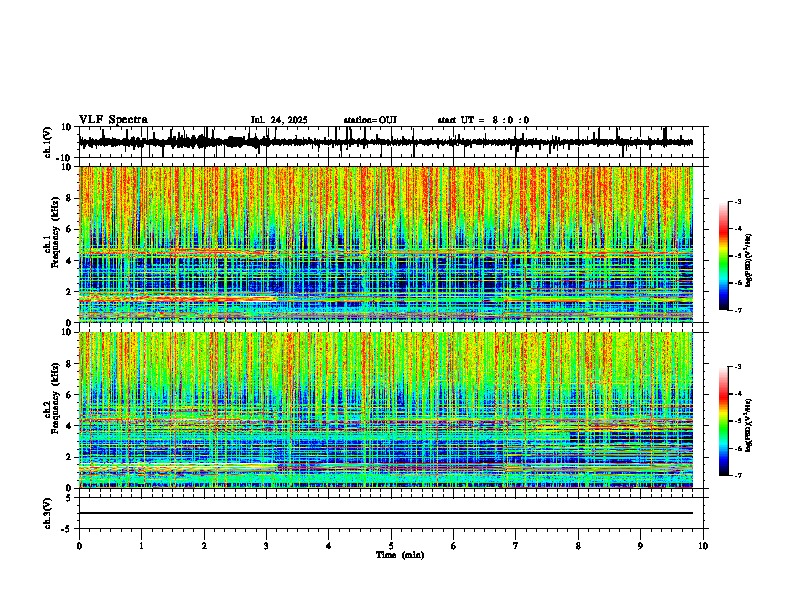
Task: Click the 'start UT = 8 : 0 : 0' label
Action: [x=483, y=120]
